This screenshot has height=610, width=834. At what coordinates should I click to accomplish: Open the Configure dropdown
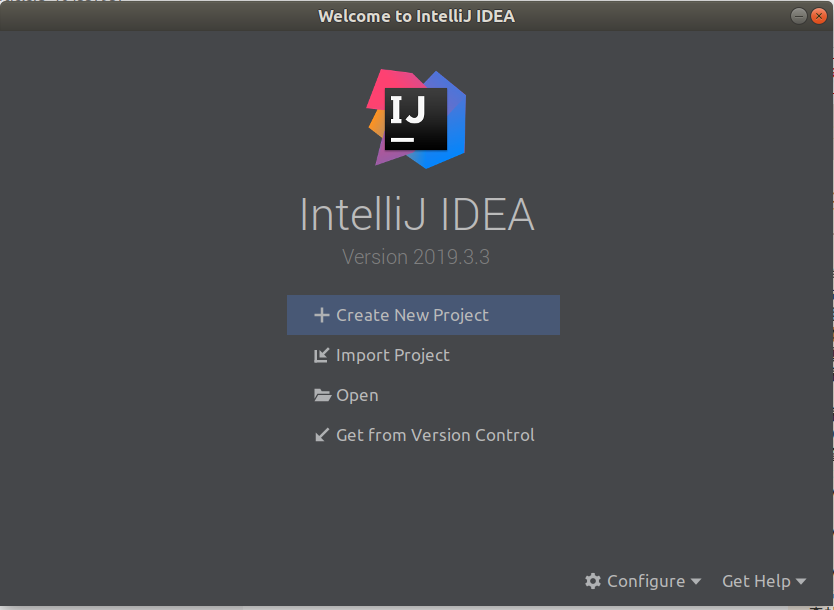[643, 581]
